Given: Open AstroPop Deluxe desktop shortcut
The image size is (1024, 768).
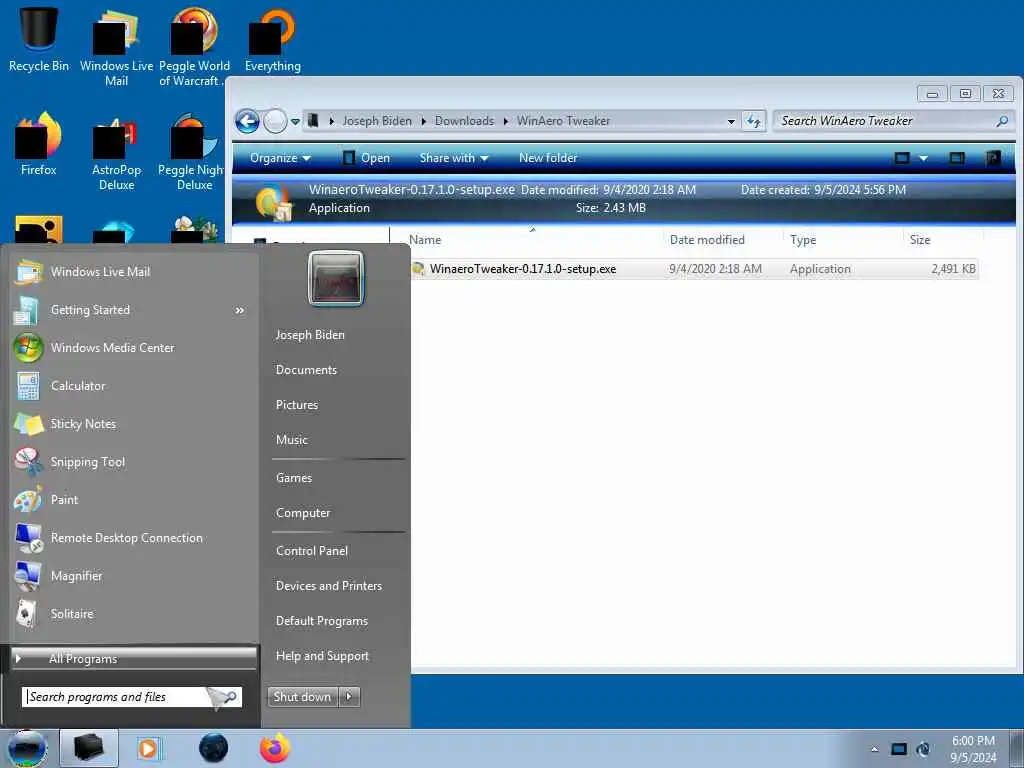Looking at the screenshot, I should [x=116, y=152].
